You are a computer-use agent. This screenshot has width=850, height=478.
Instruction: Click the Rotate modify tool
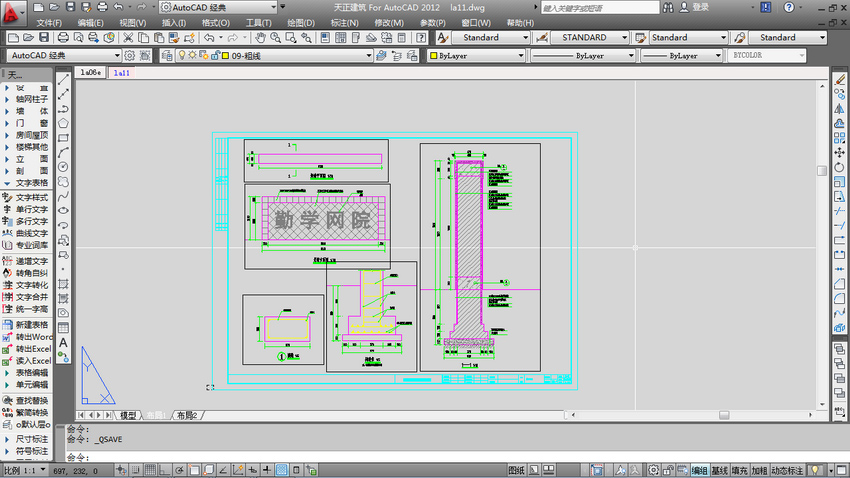coord(840,167)
